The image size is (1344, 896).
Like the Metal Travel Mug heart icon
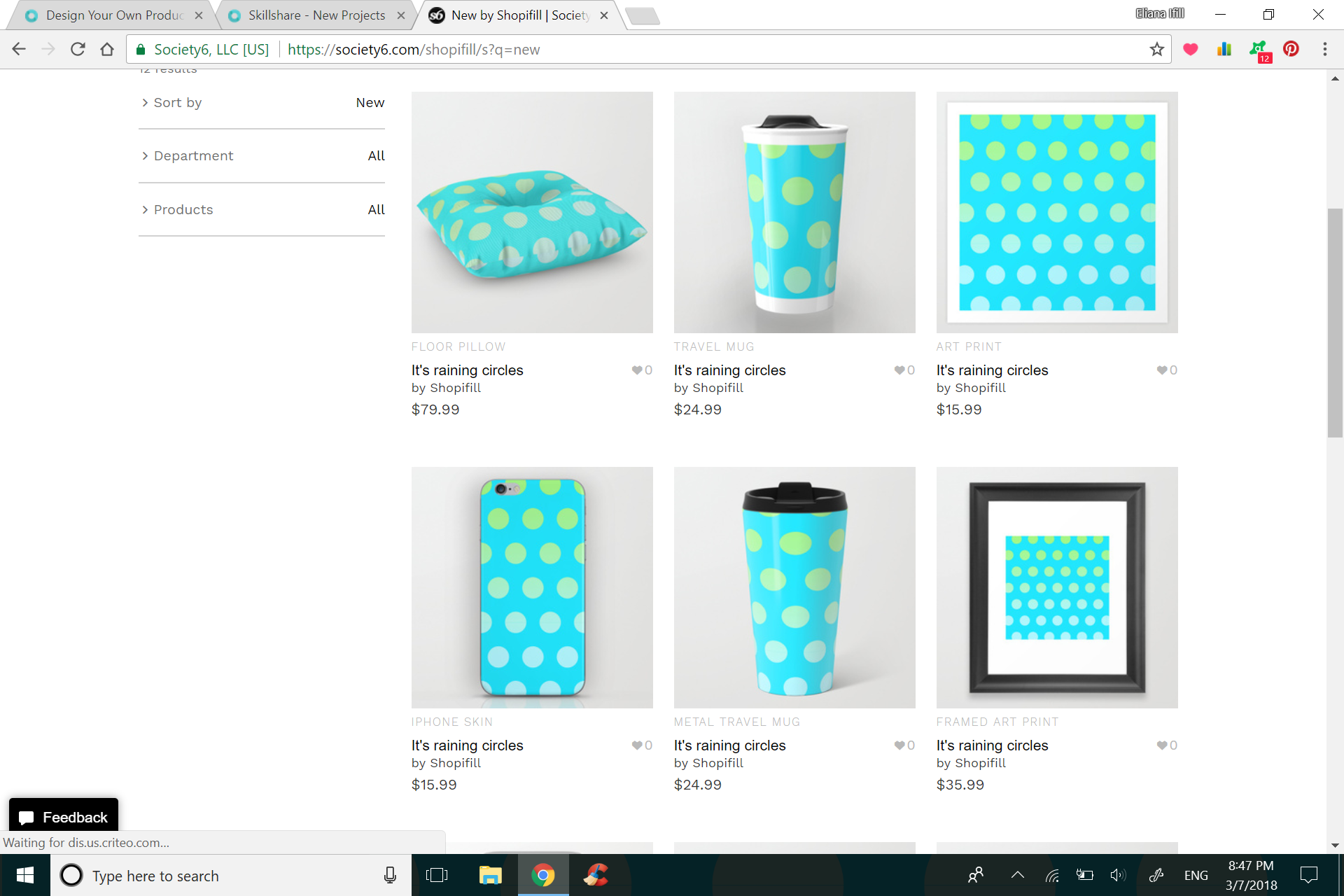(x=899, y=745)
